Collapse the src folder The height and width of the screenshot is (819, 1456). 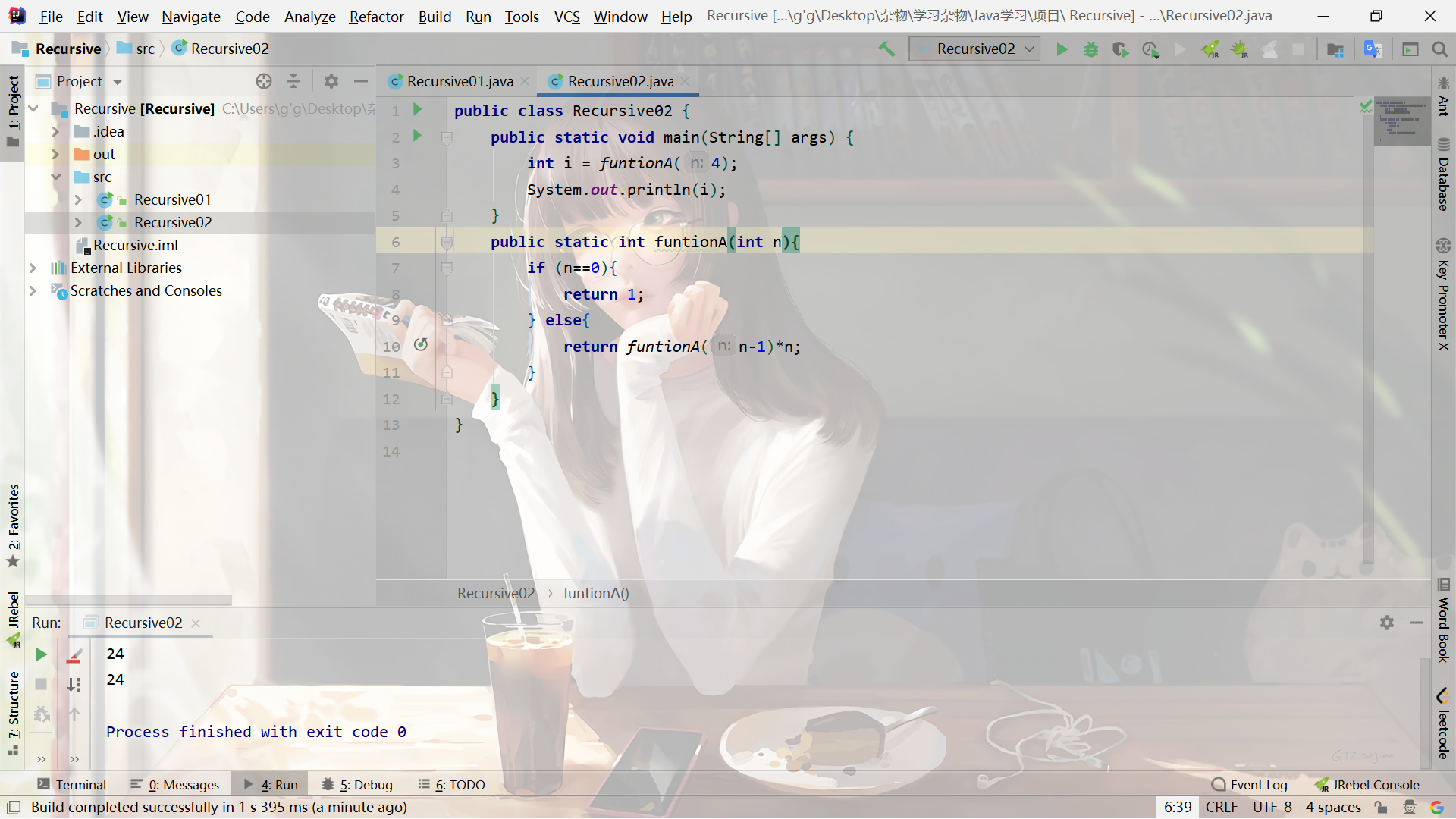coord(55,177)
